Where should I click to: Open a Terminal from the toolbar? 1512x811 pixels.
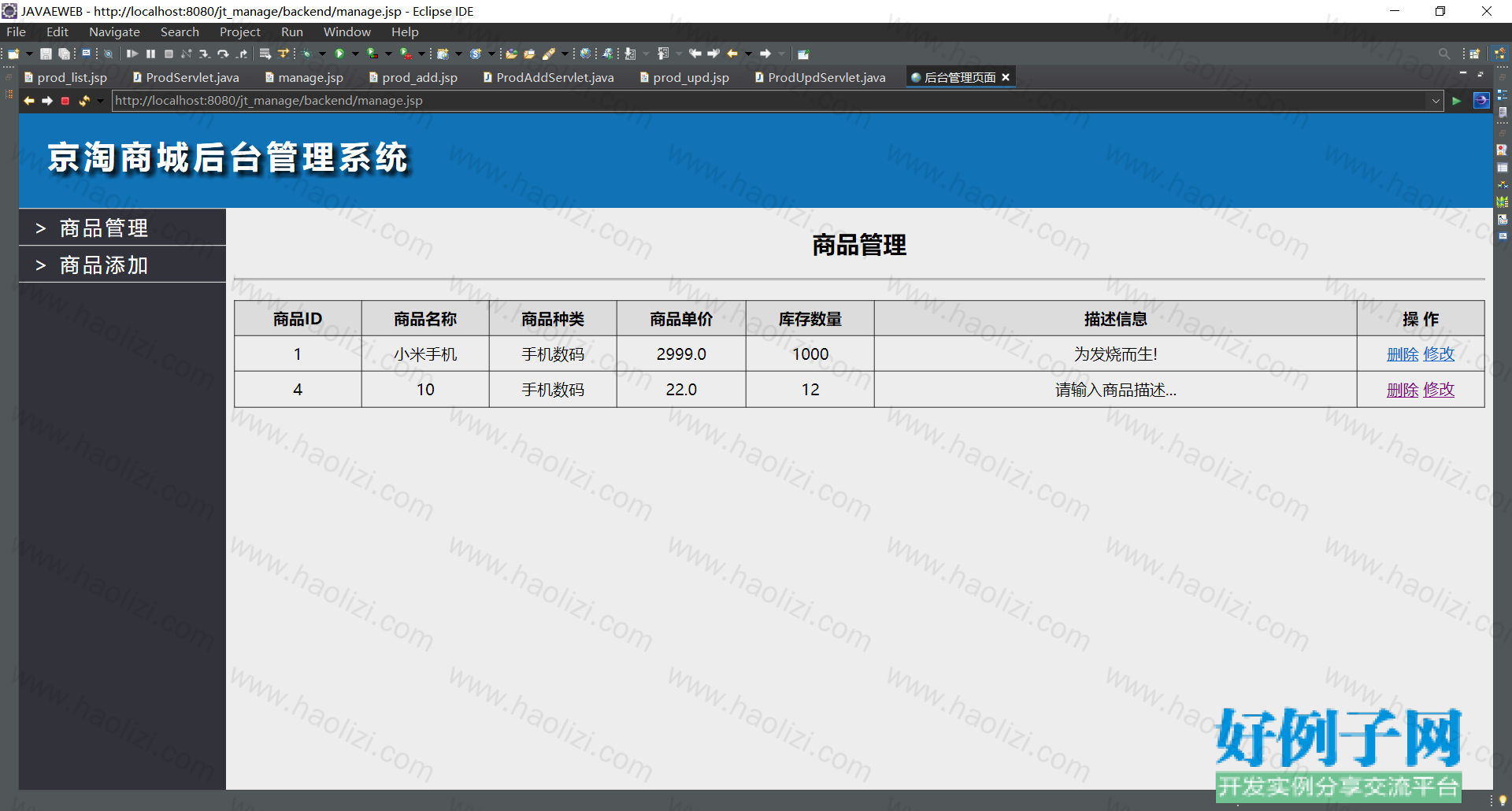(87, 54)
